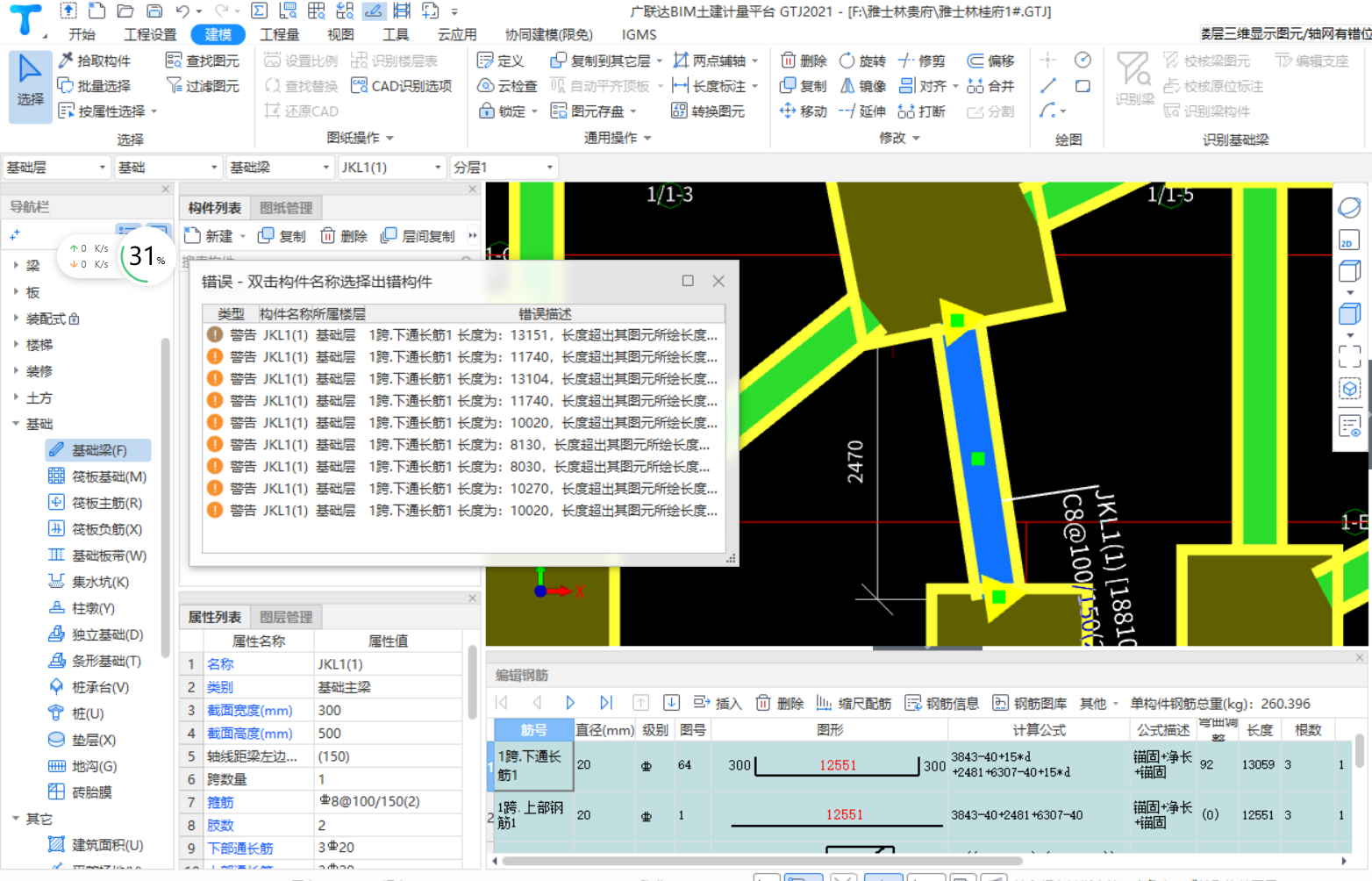The width and height of the screenshot is (1372, 881).
Task: Click the 转换图元 convert element tool
Action: 708,111
